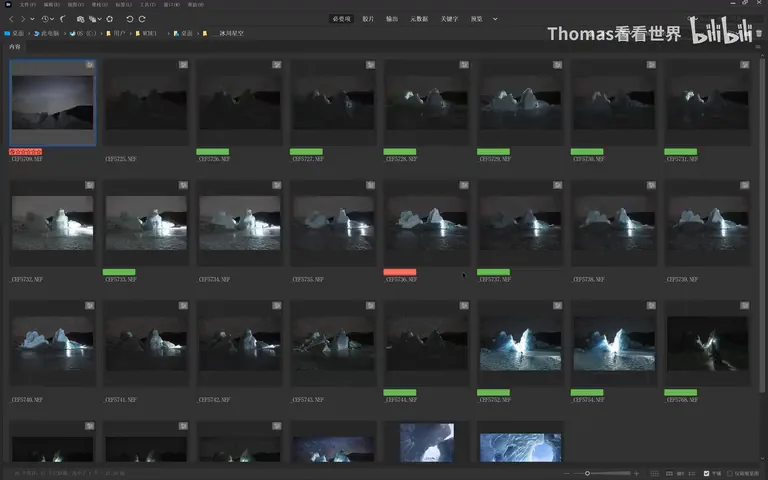Click the larger thumbnail plus button

click(x=637, y=473)
